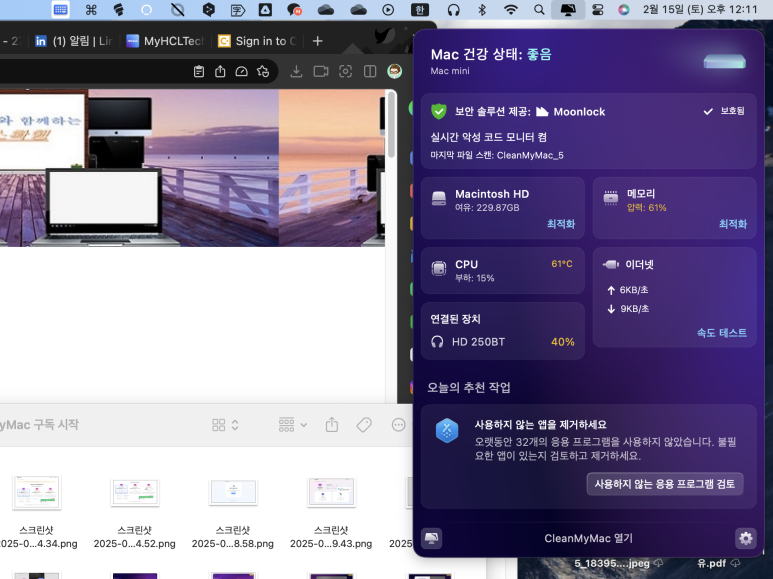Switch Korean input source 한 icon
Image resolution: width=773 pixels, height=579 pixels.
(x=420, y=9)
